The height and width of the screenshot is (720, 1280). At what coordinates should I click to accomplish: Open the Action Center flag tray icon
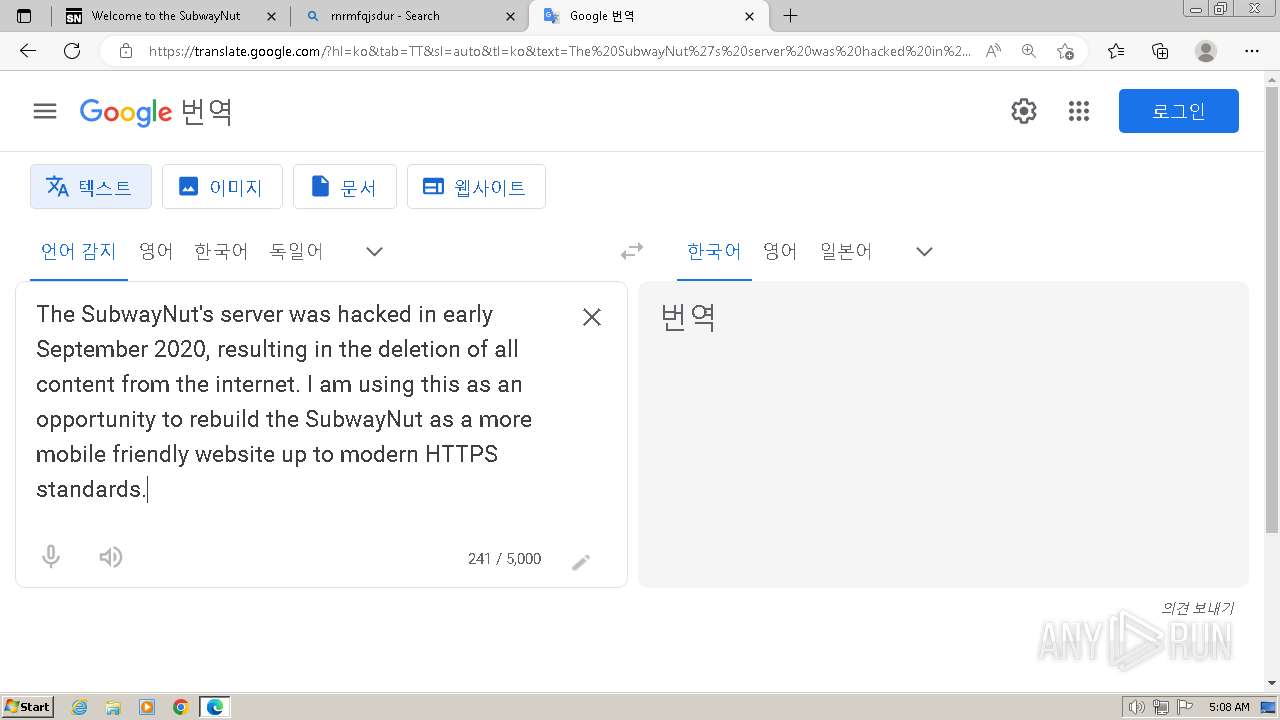coord(1184,707)
